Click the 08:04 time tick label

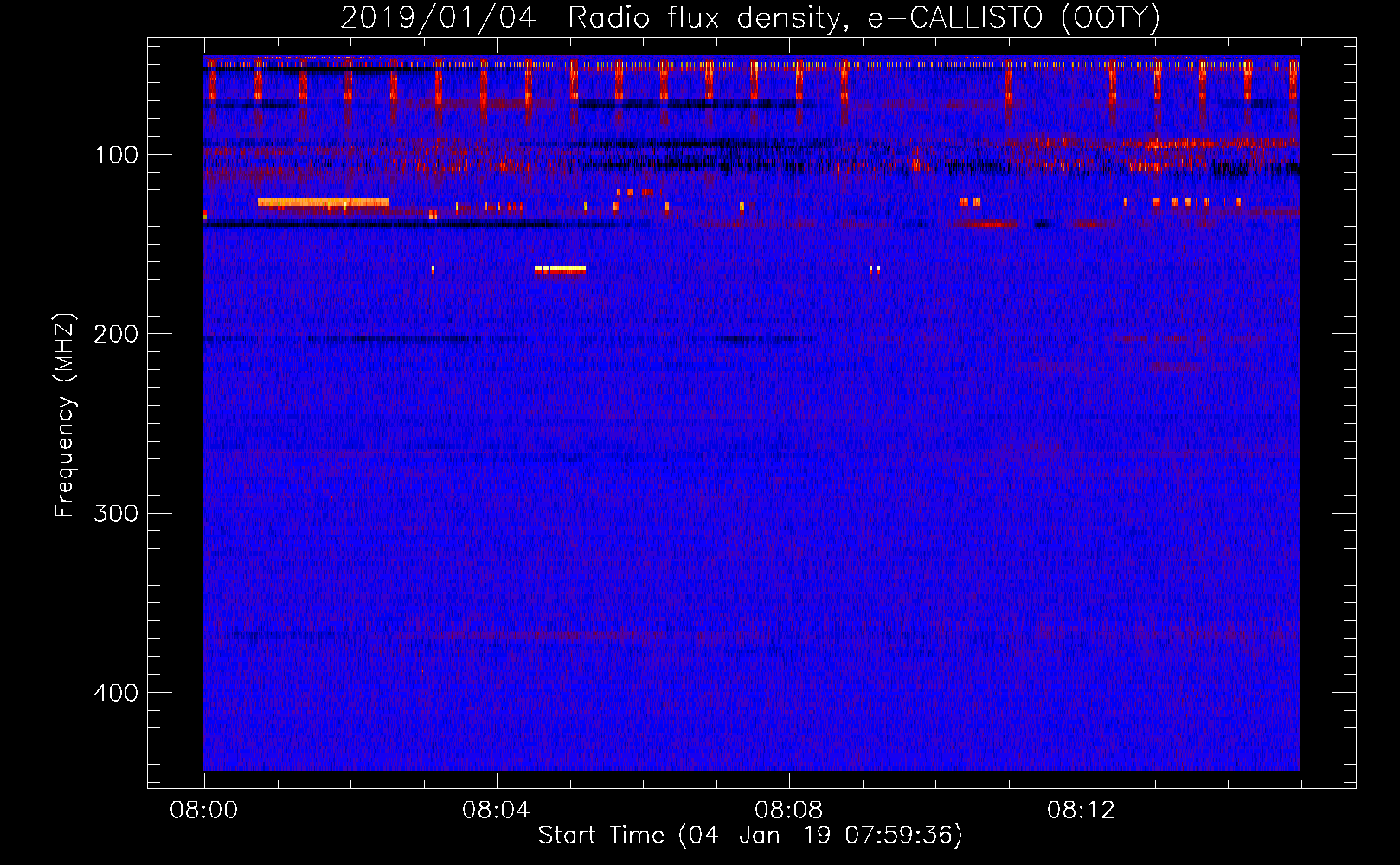tap(496, 811)
